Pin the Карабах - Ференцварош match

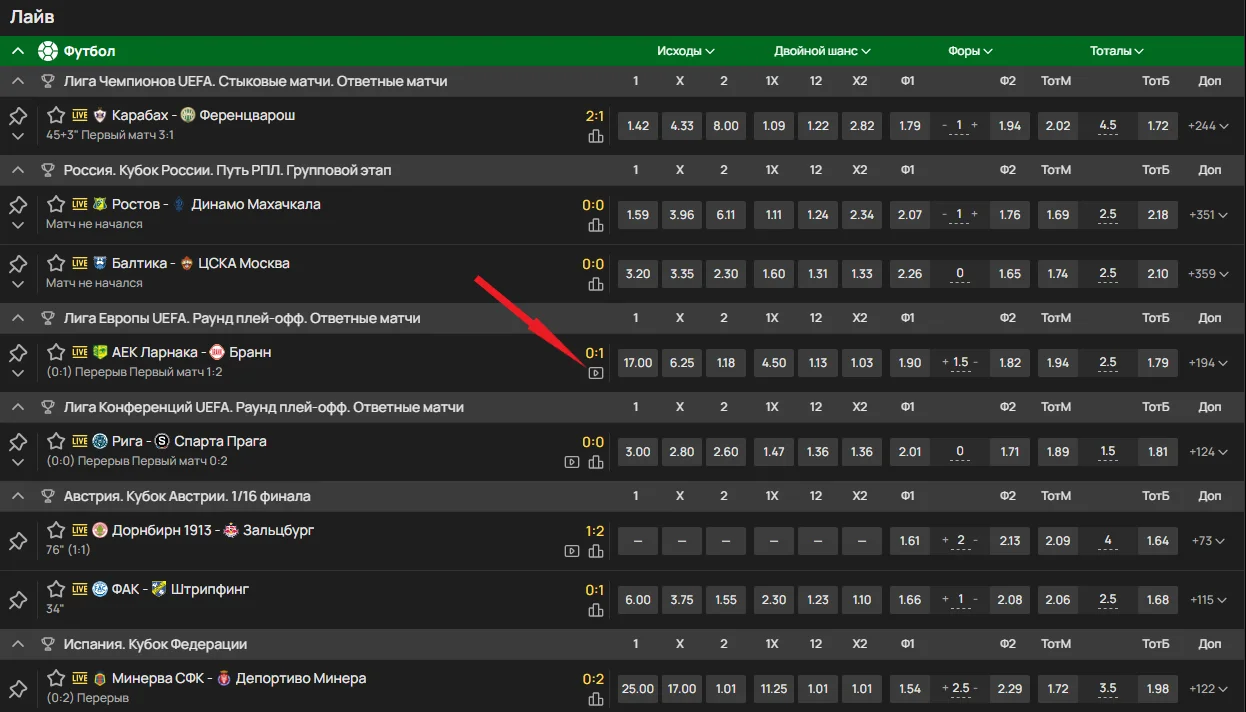18,117
